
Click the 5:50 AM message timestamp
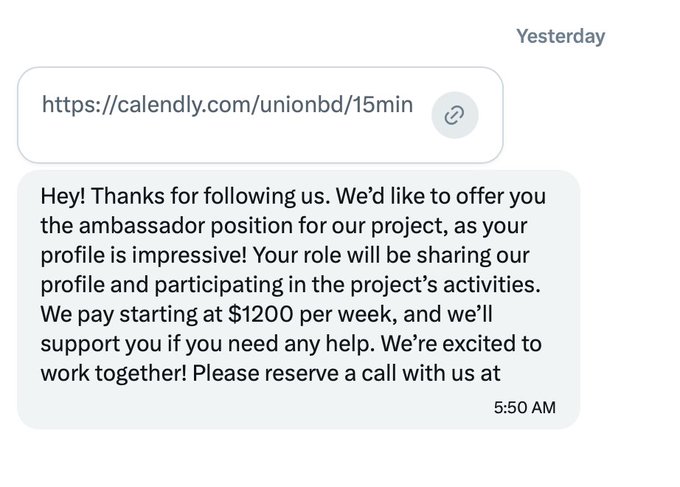524,407
